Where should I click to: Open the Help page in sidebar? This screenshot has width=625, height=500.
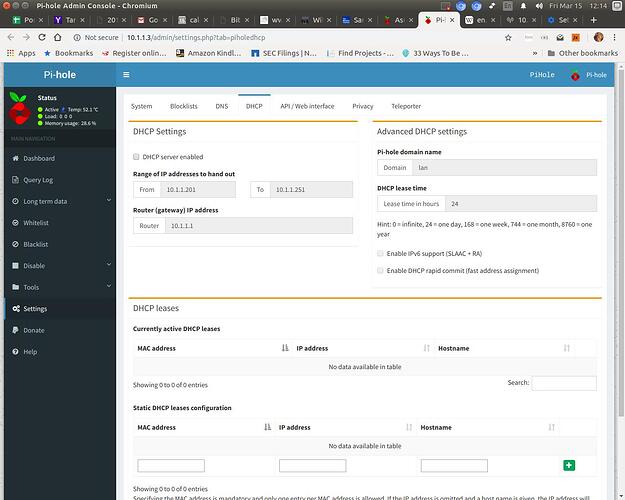tap(30, 352)
